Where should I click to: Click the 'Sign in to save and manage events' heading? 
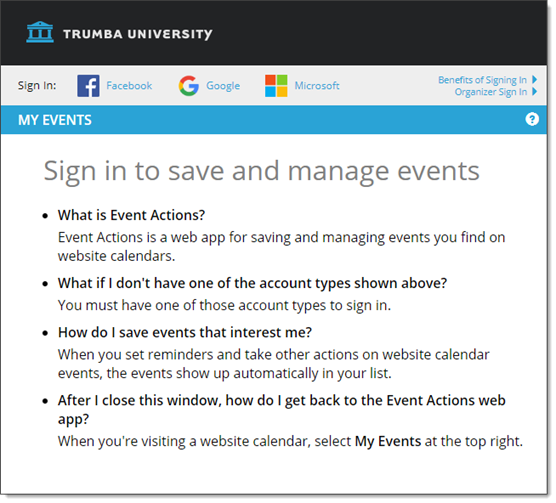coord(262,172)
